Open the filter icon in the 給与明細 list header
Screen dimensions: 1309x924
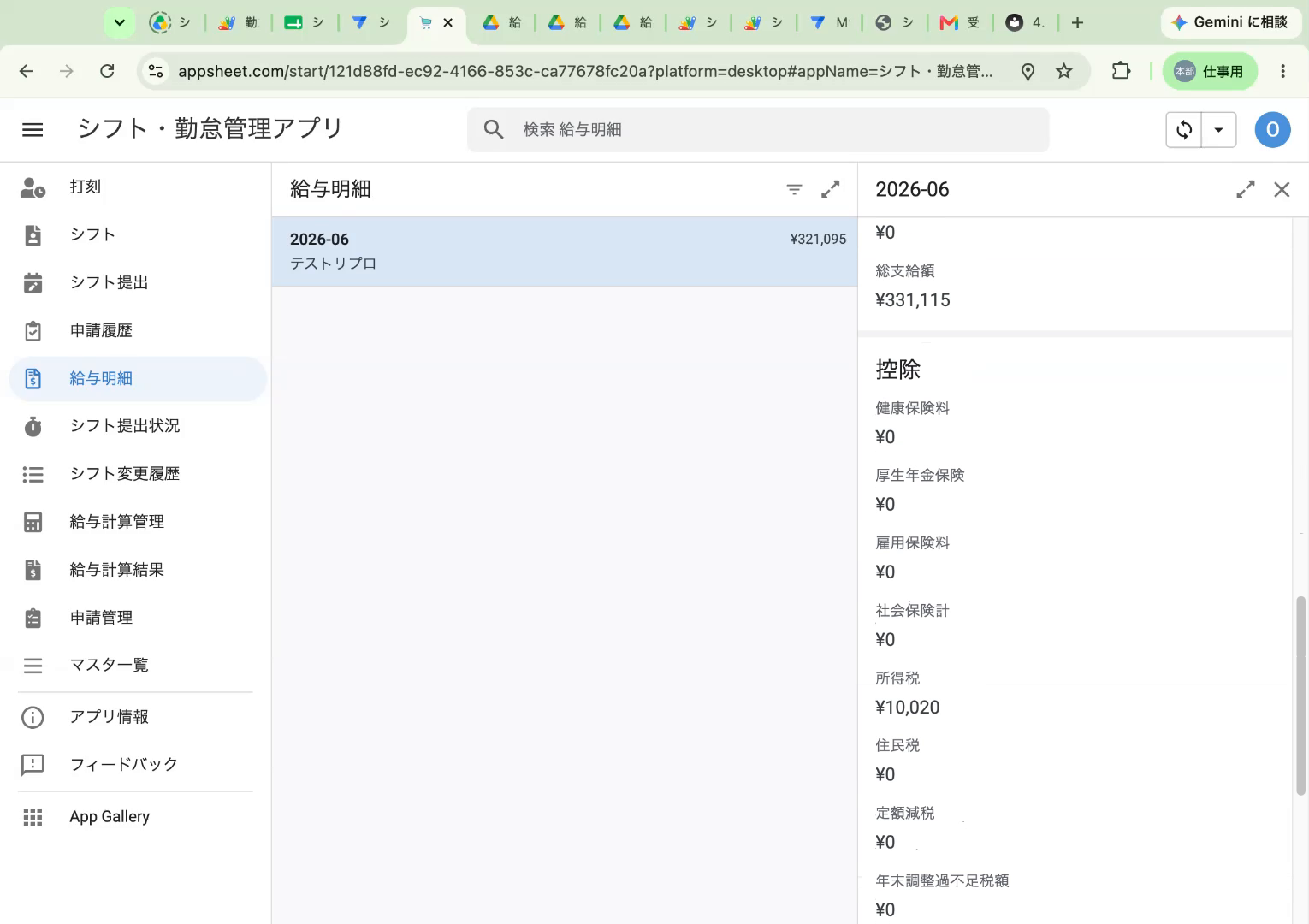[x=794, y=190]
